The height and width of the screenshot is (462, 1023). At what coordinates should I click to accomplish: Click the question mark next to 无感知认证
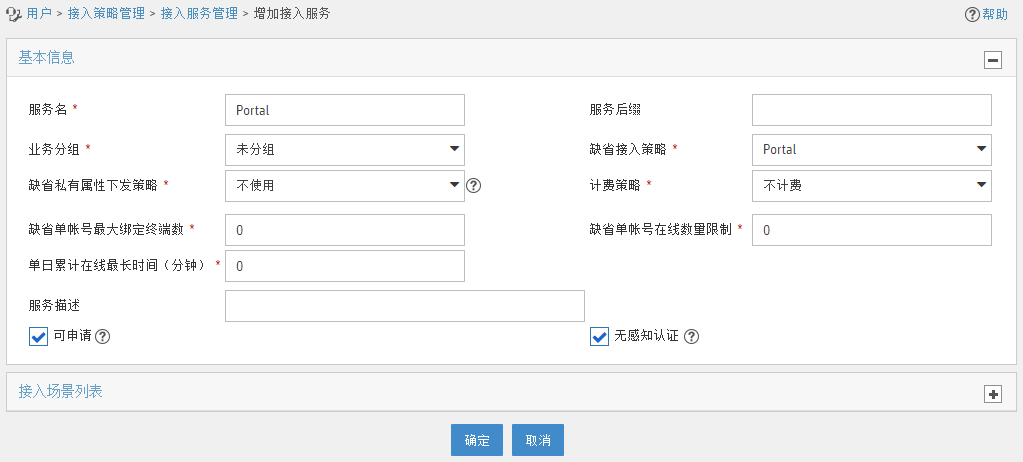(692, 337)
